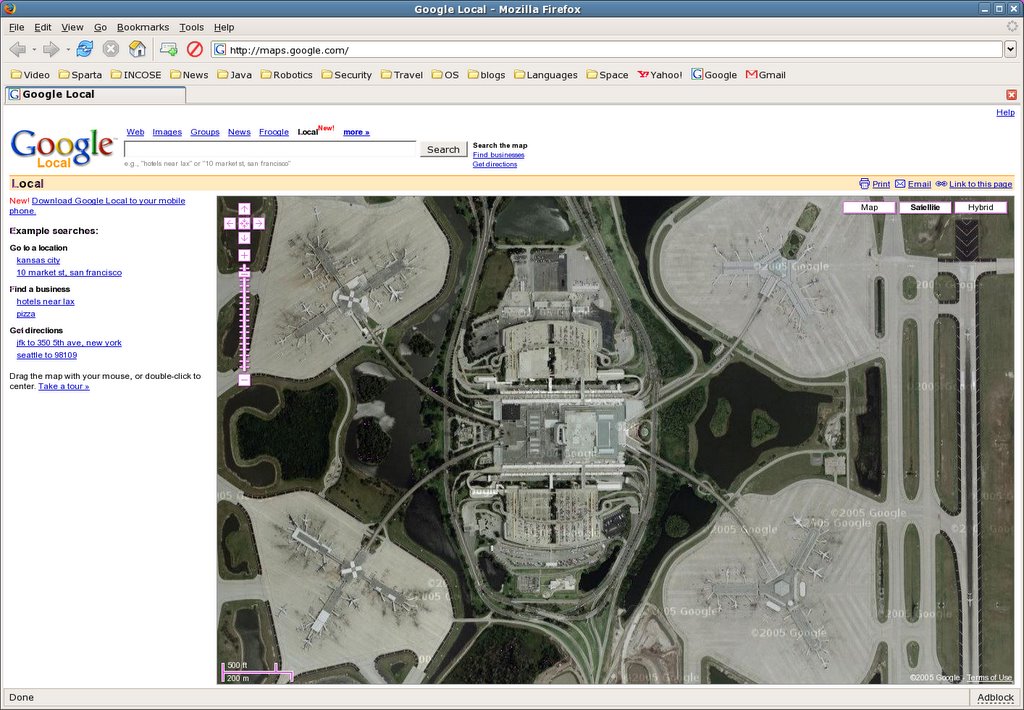Click the Find businesses link
This screenshot has height=710, width=1024.
click(498, 155)
